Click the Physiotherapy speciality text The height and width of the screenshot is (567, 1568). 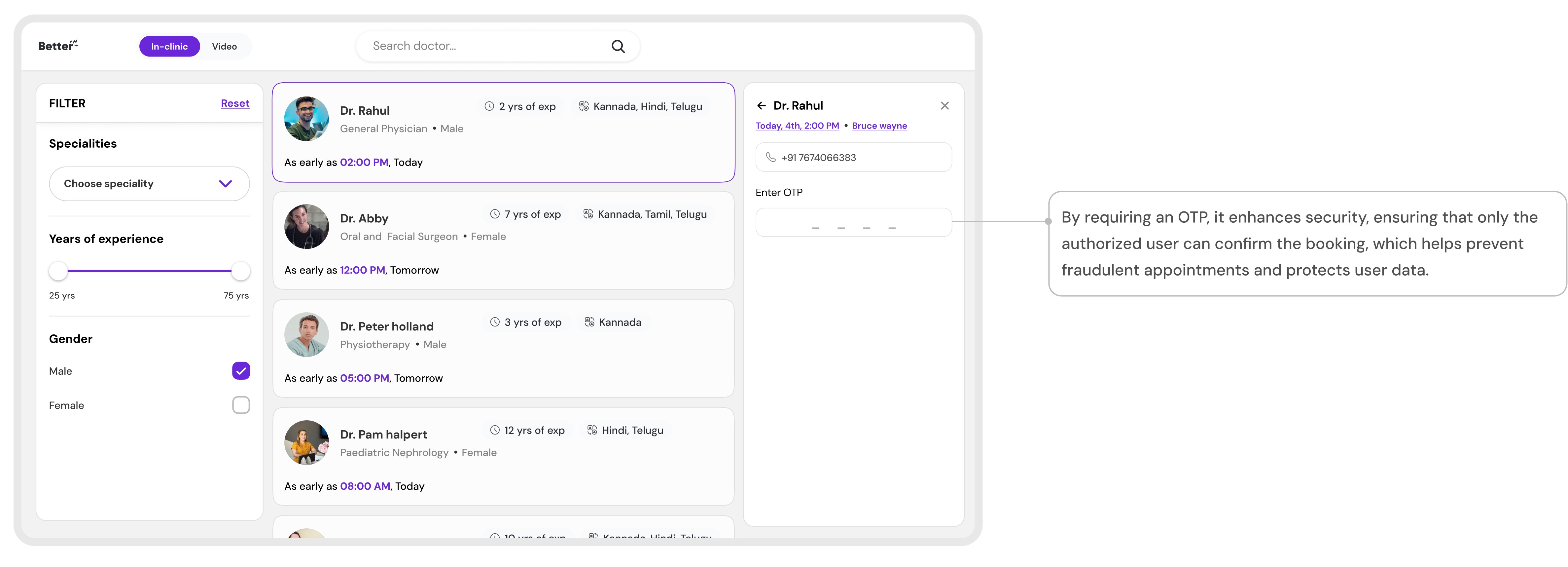[x=375, y=345]
